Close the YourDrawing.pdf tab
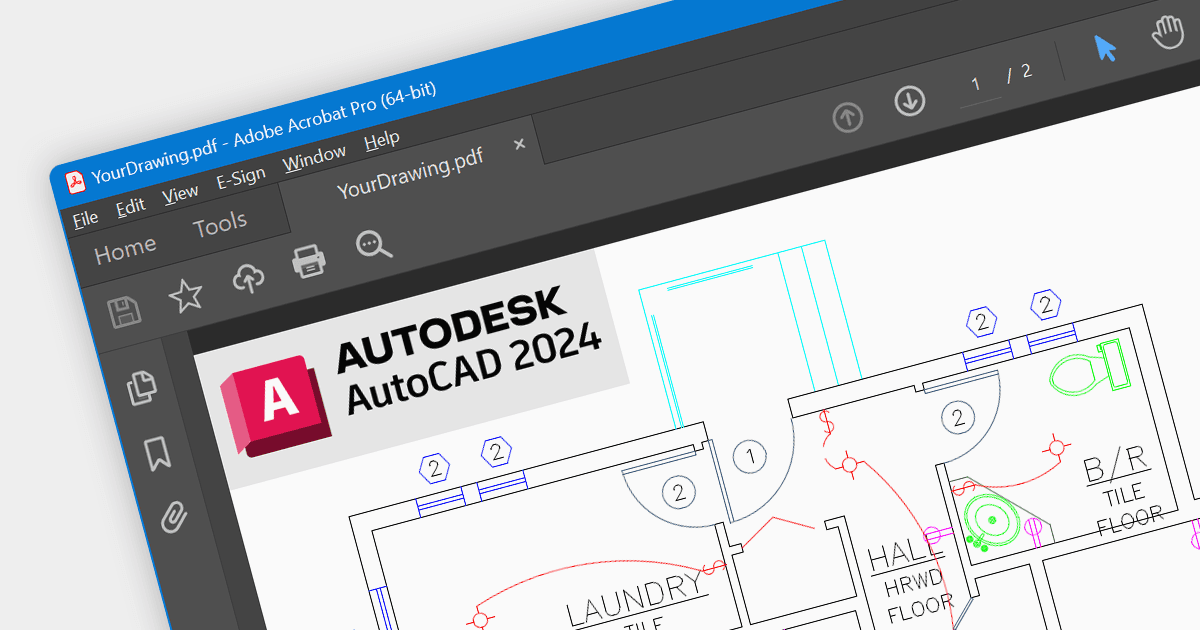1200x630 pixels. point(519,144)
